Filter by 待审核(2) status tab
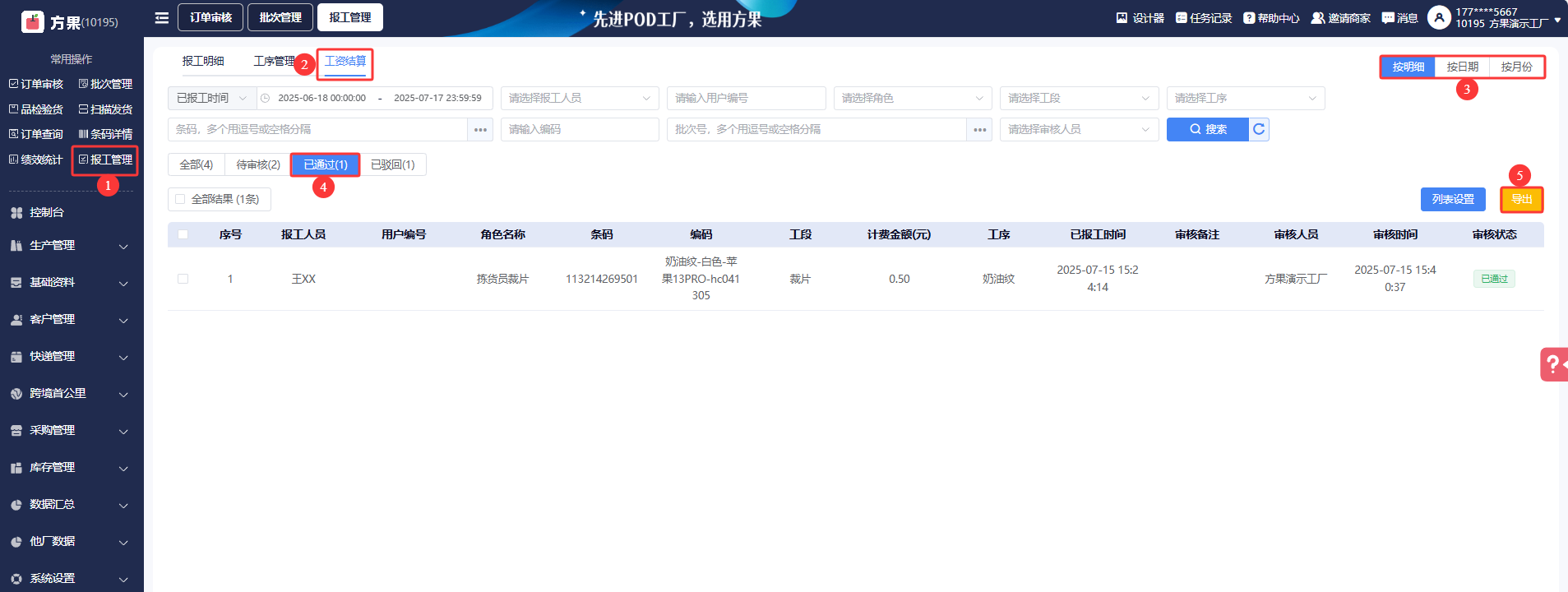This screenshot has height=592, width=1568. (x=258, y=164)
